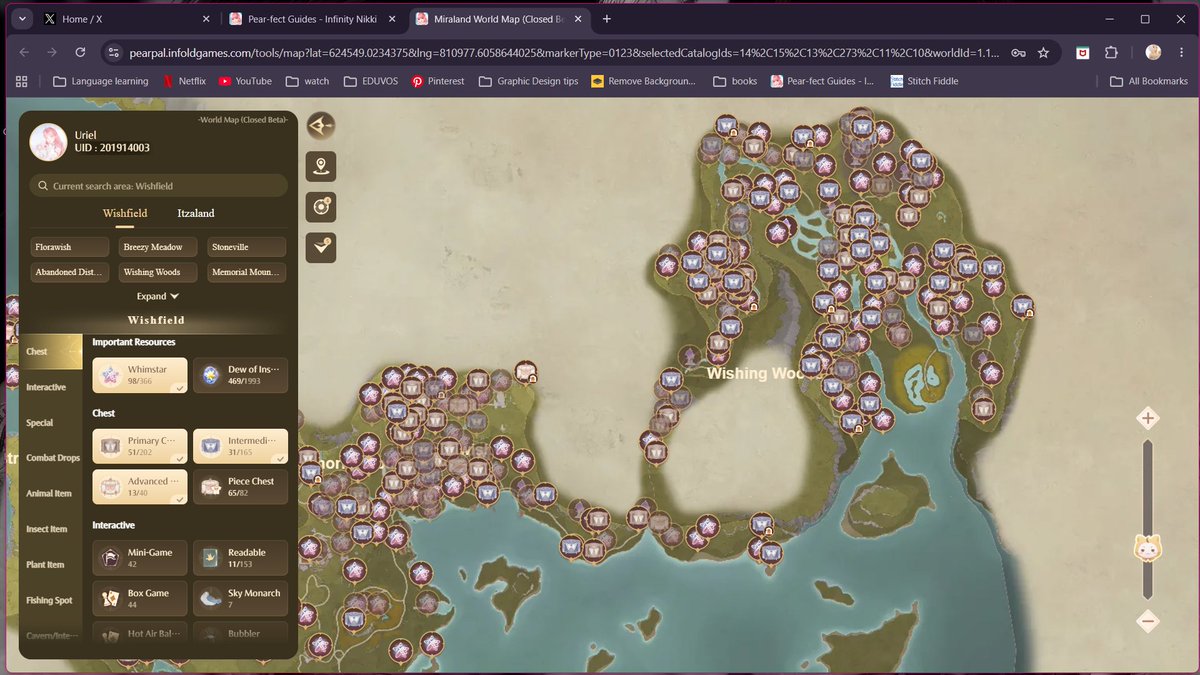Click the cat-face zoom slider handle
Screen dimensions: 1200x675
click(1147, 548)
